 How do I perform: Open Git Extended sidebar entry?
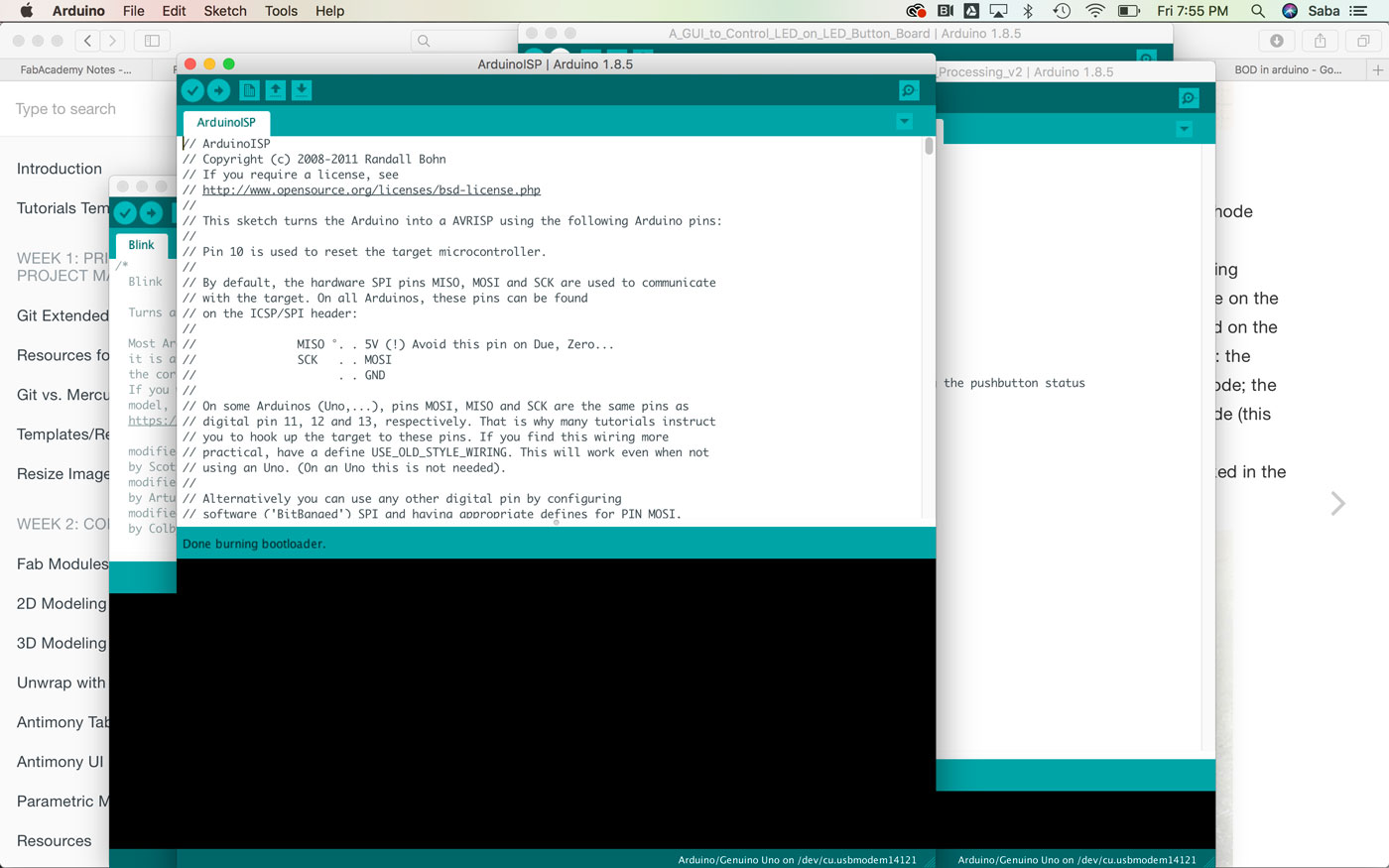(63, 315)
